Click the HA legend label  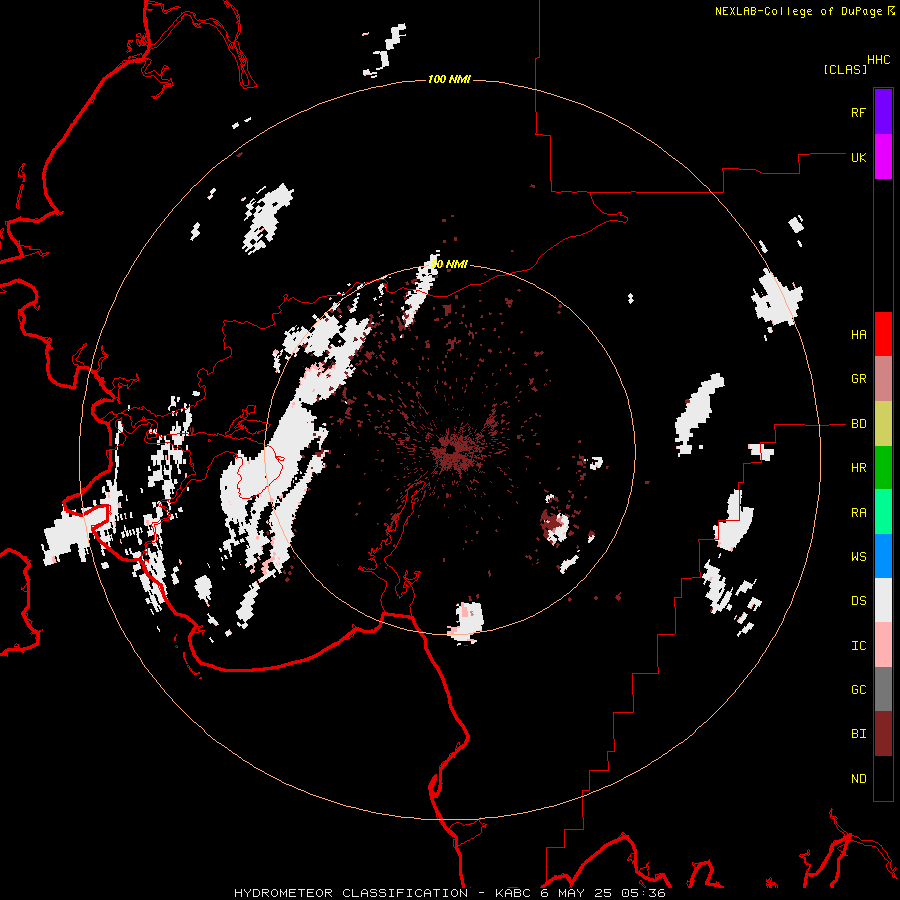(x=859, y=335)
